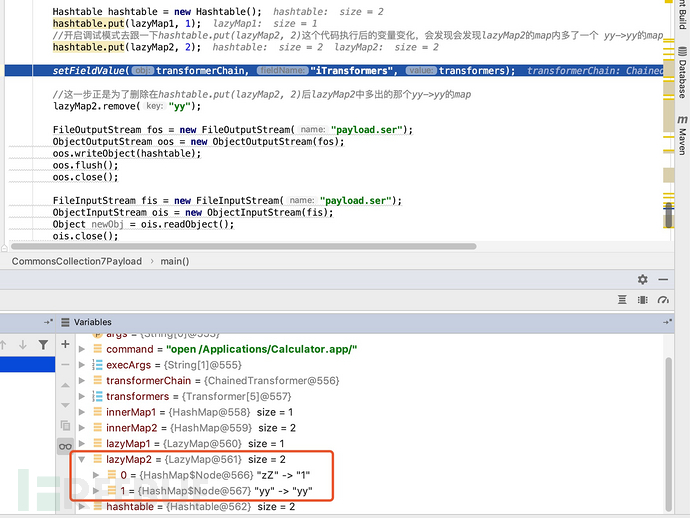Select transformerChain = {ChainedTransformer@556} row

223,381
